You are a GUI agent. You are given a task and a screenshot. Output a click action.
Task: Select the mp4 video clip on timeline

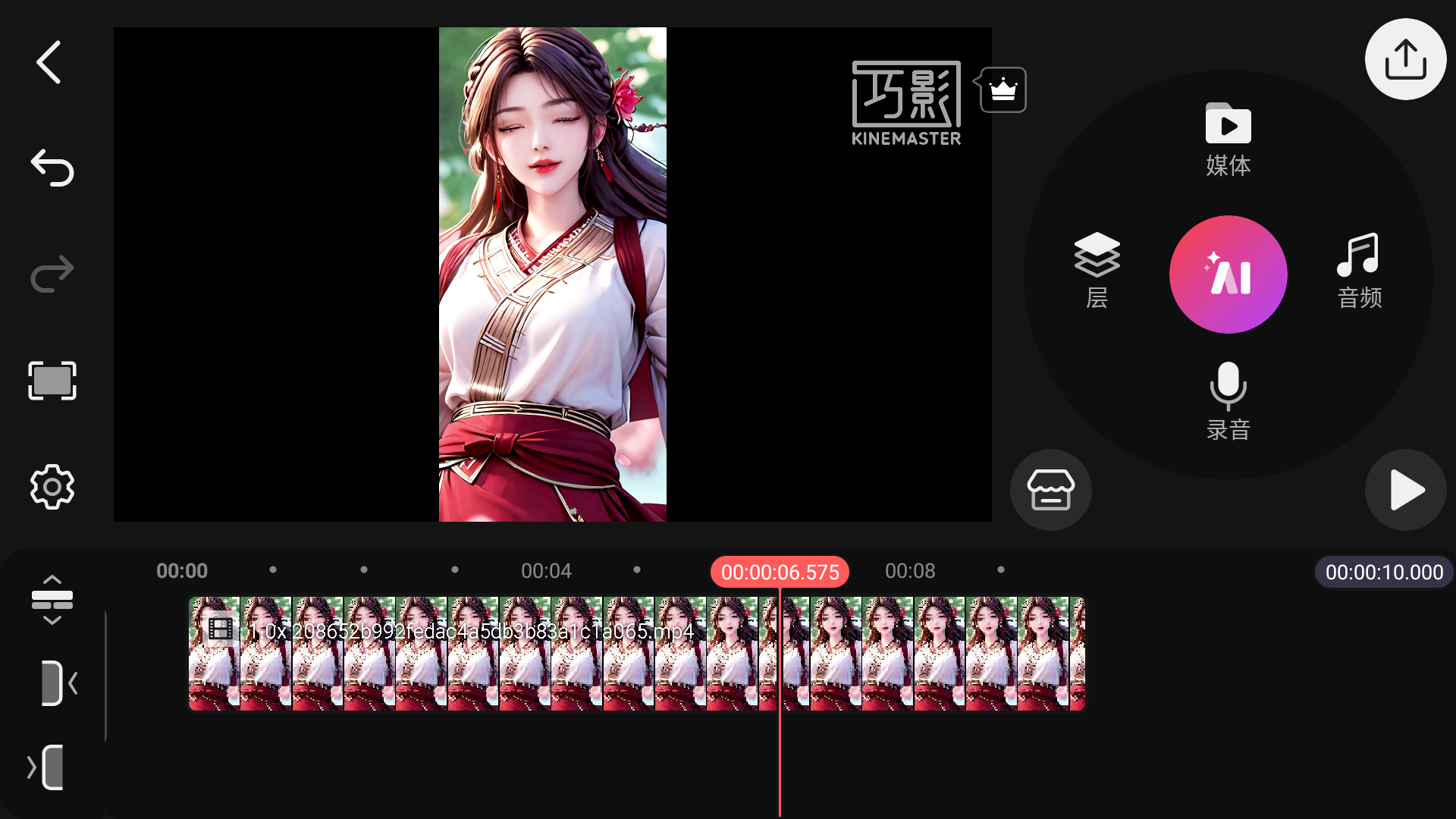(x=636, y=654)
